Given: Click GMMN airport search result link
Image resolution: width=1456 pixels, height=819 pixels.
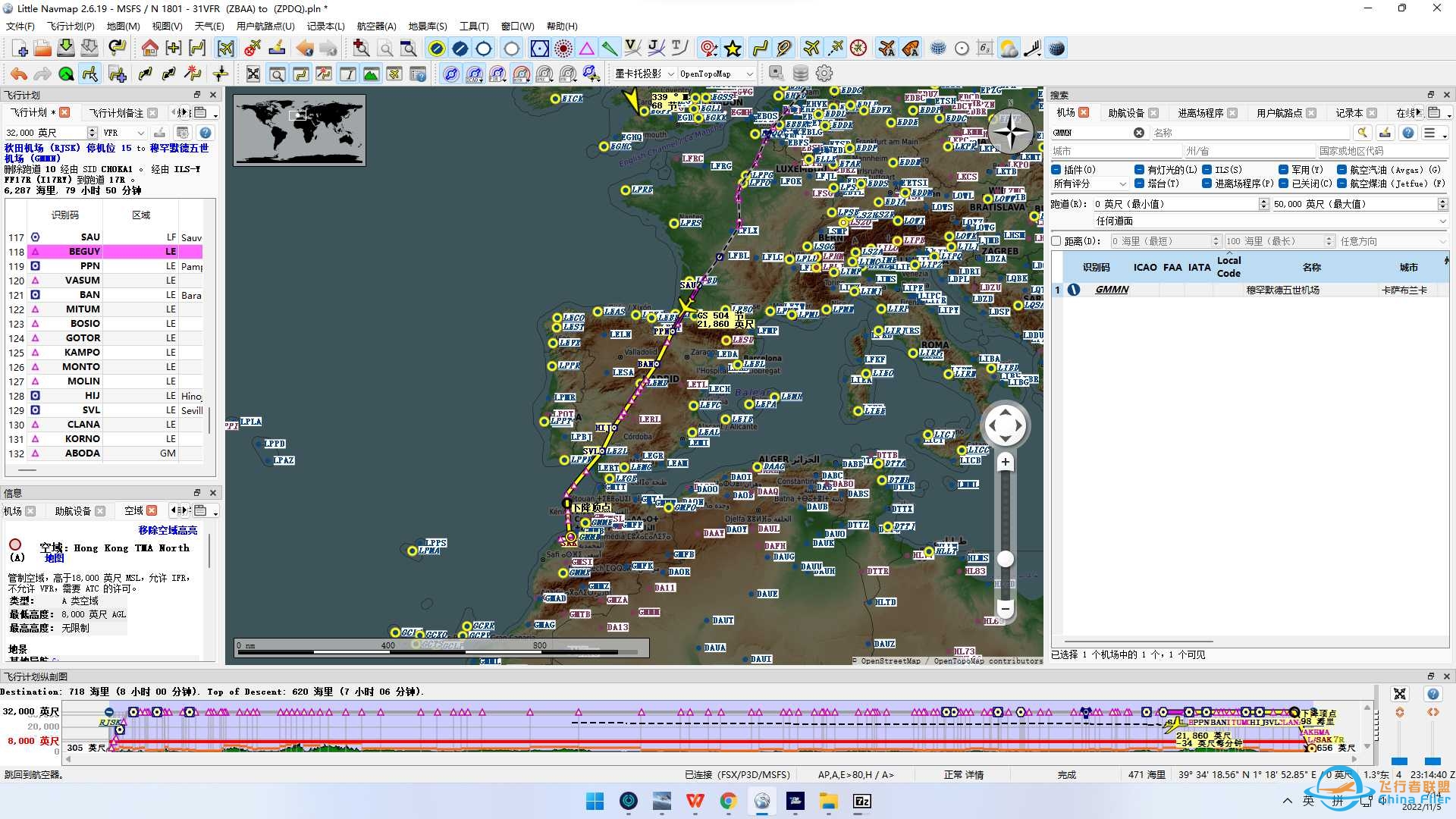Looking at the screenshot, I should pyautogui.click(x=1112, y=290).
